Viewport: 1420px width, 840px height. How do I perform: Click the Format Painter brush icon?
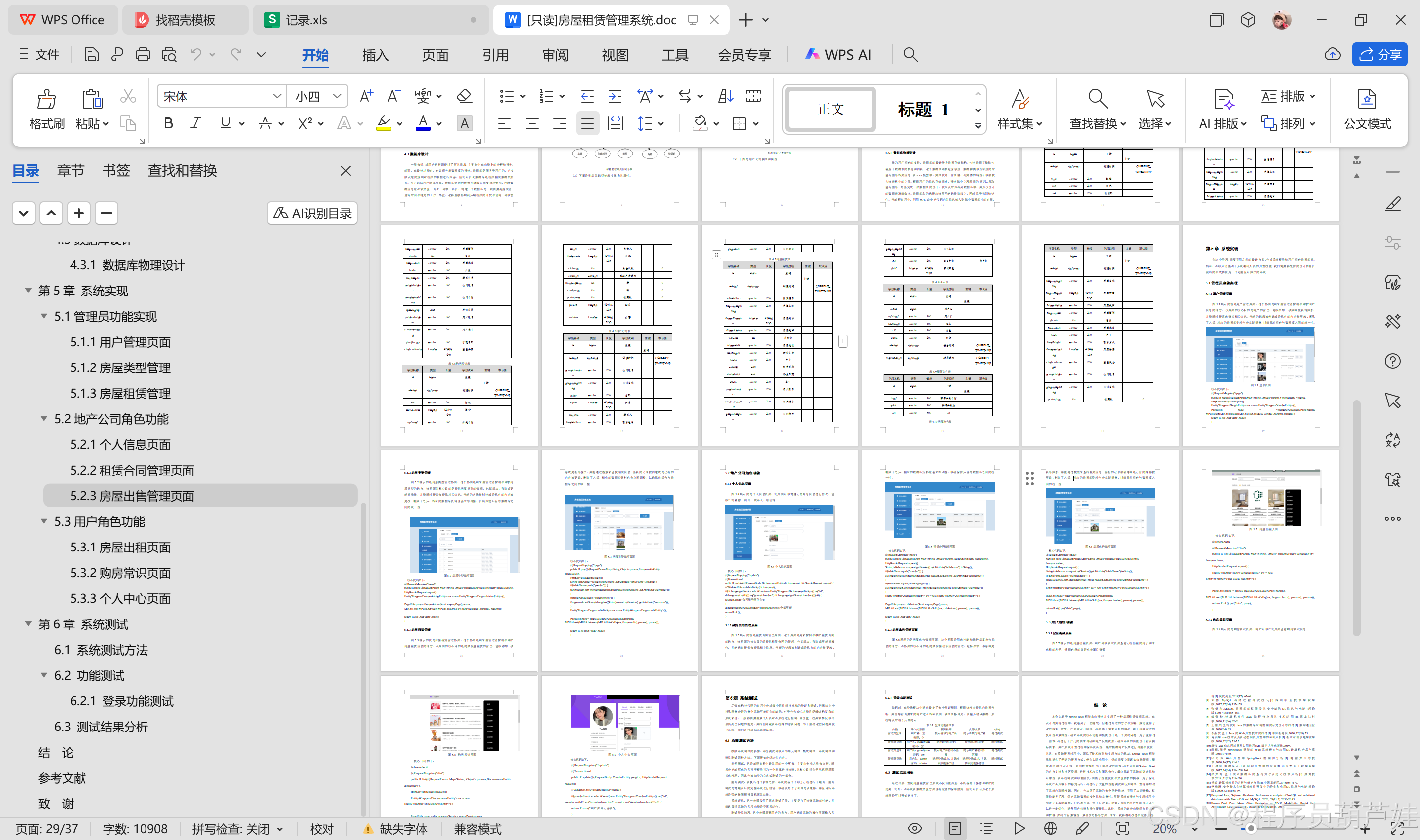(x=46, y=100)
